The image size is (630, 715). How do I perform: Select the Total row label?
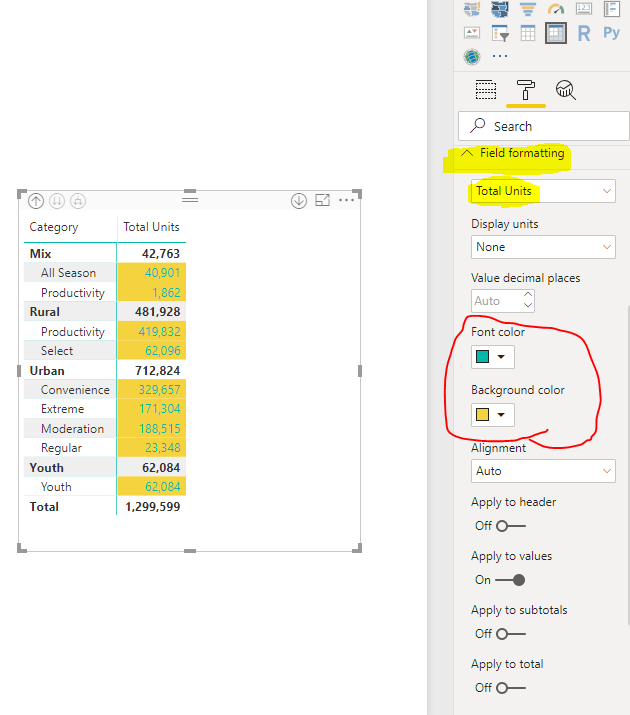click(44, 507)
